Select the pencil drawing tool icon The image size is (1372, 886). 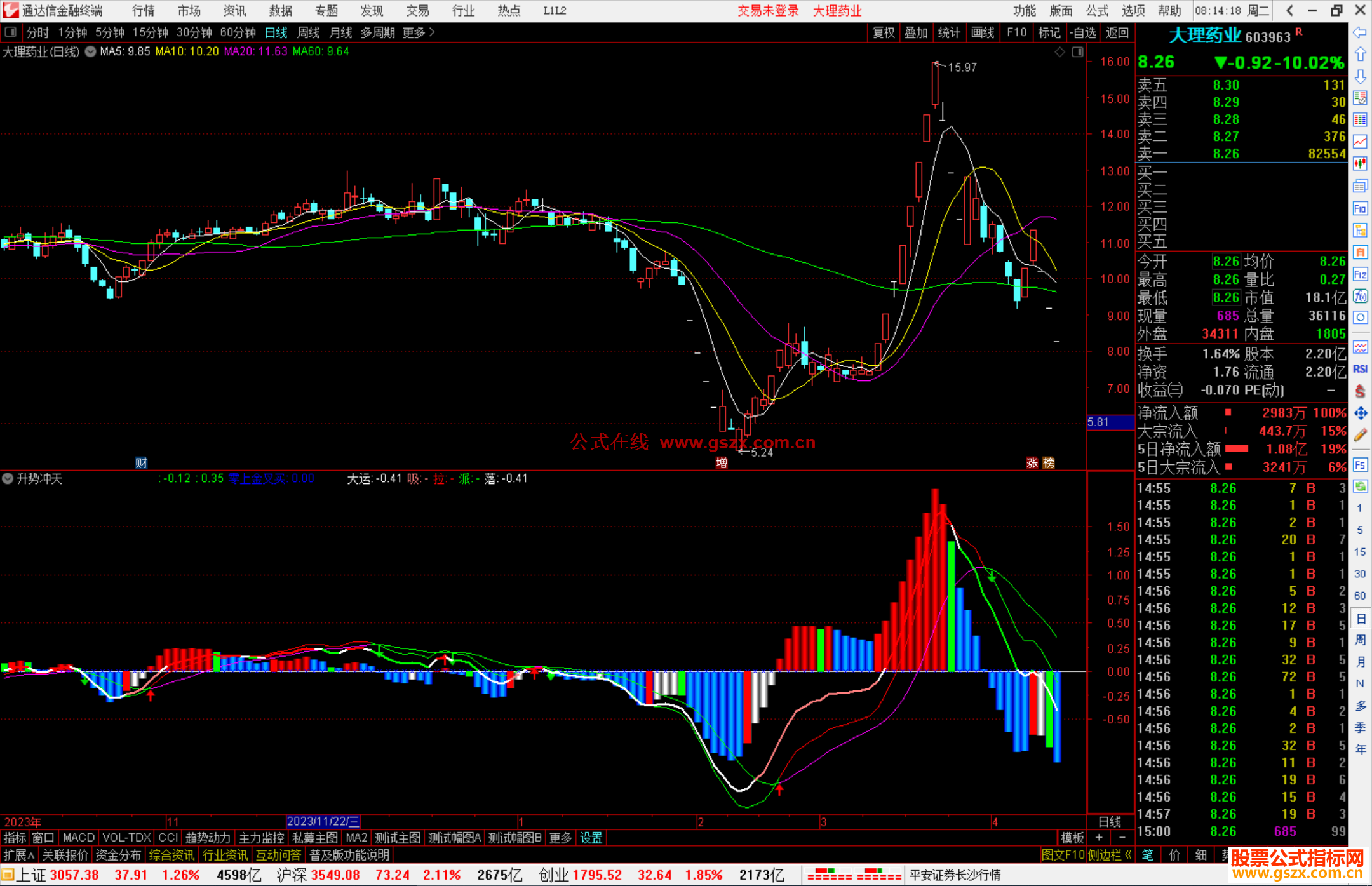[1360, 436]
